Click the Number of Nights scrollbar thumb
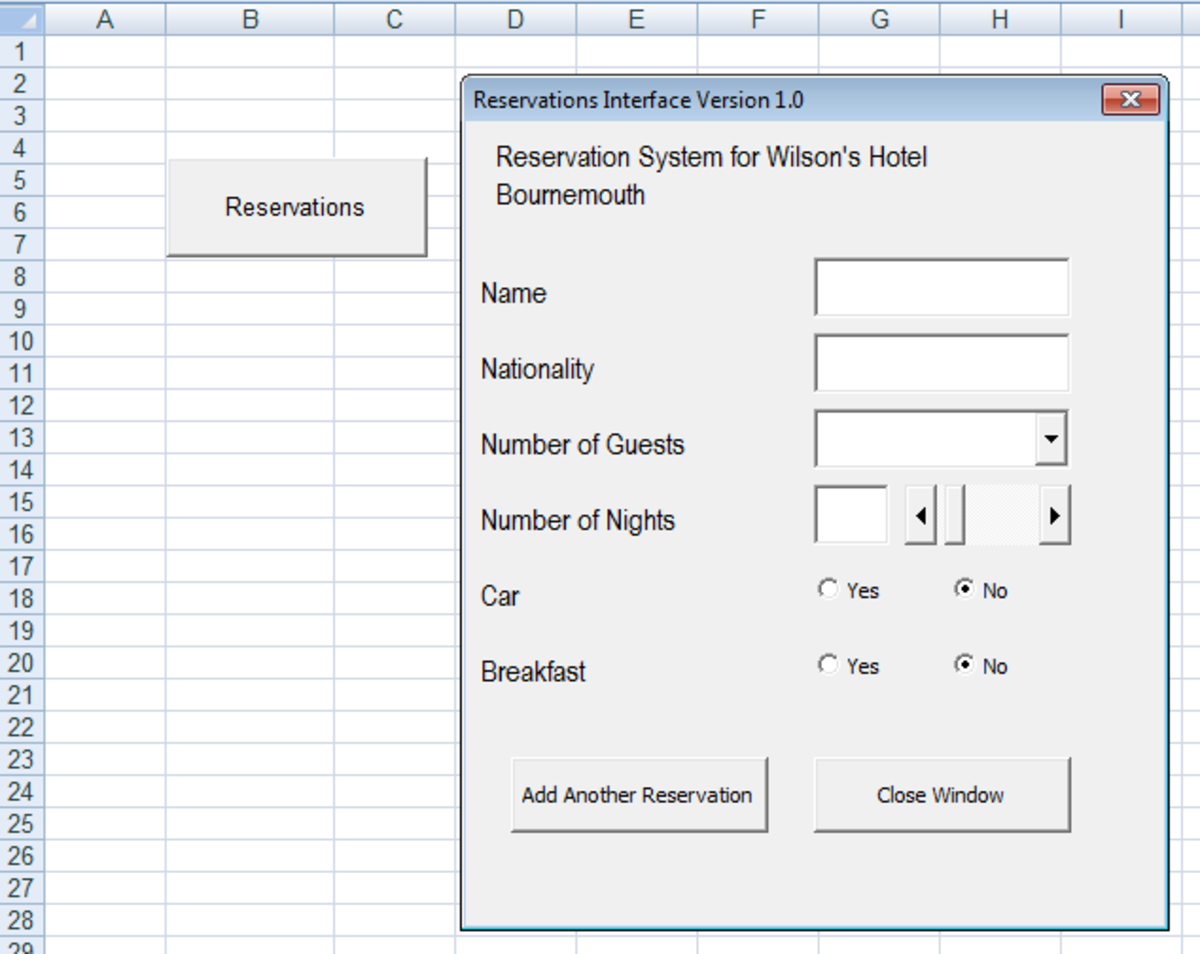 (954, 516)
